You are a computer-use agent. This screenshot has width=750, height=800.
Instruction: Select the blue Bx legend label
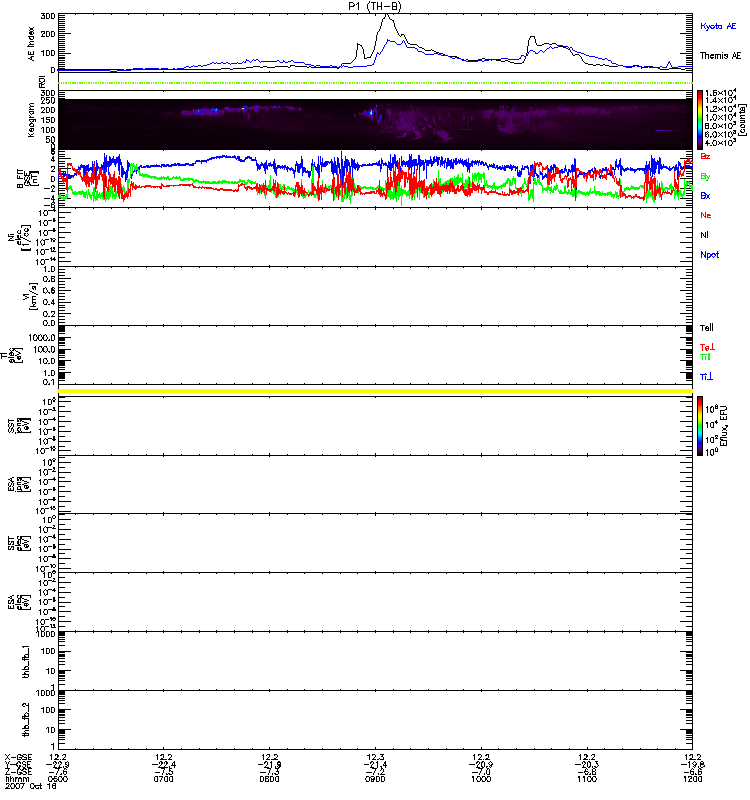[705, 196]
